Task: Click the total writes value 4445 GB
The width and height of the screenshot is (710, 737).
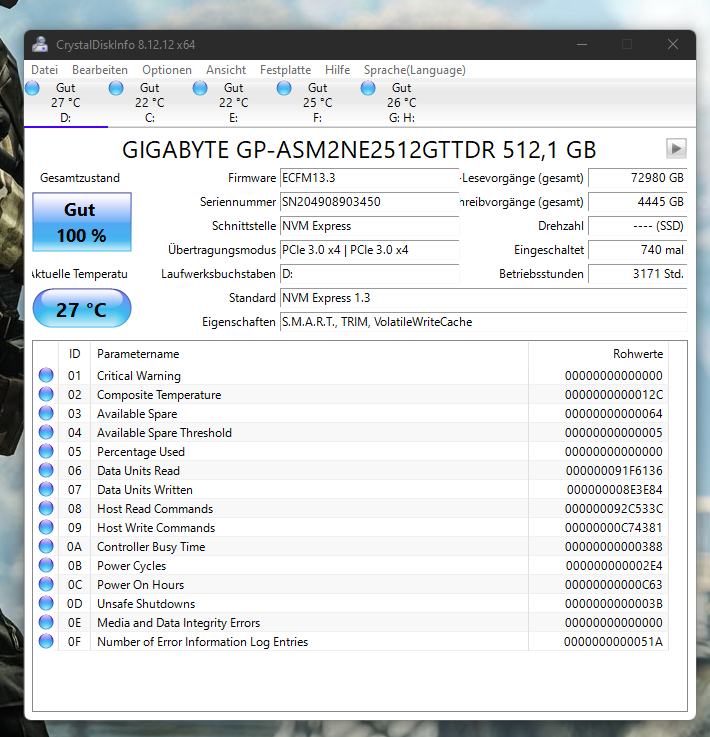Action: click(638, 202)
